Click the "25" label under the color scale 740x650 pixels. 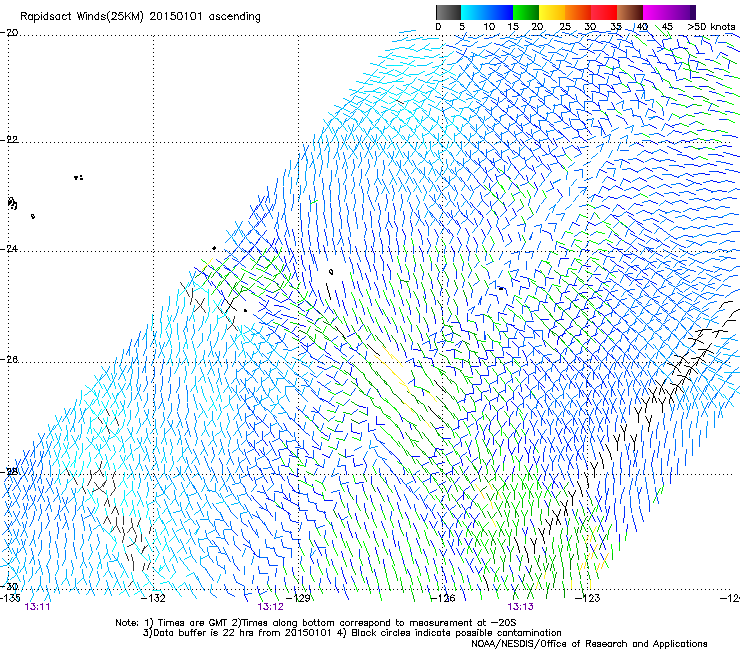coord(565,27)
